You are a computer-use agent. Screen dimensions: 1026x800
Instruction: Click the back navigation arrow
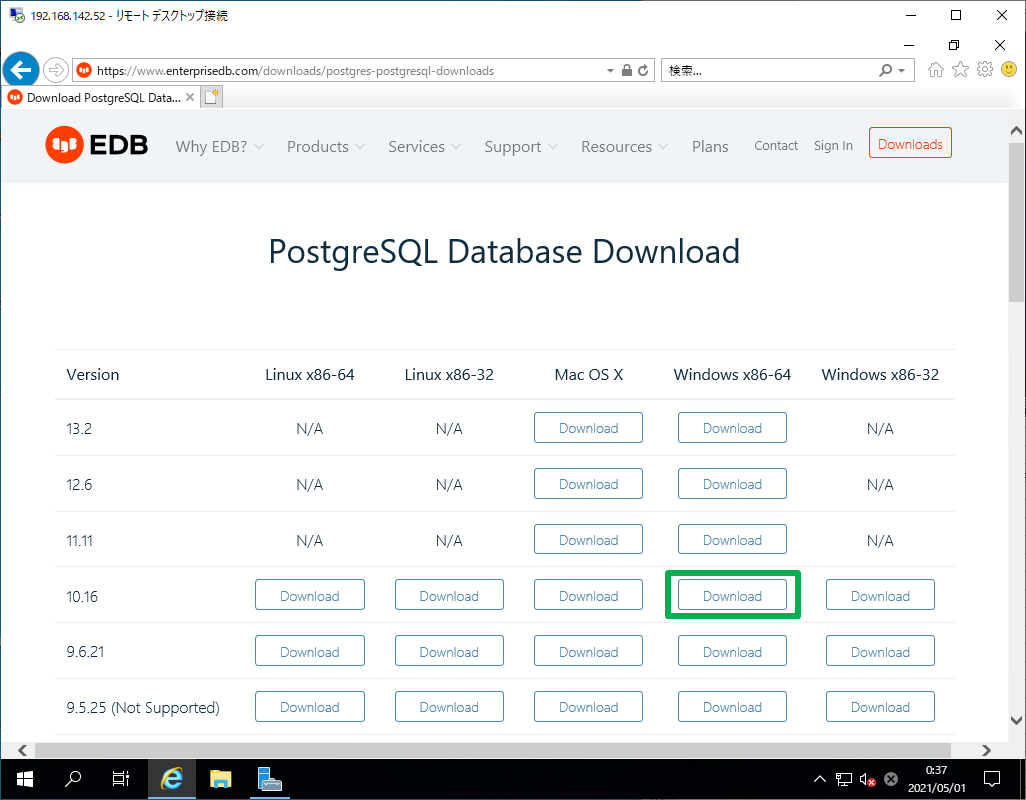click(x=21, y=69)
